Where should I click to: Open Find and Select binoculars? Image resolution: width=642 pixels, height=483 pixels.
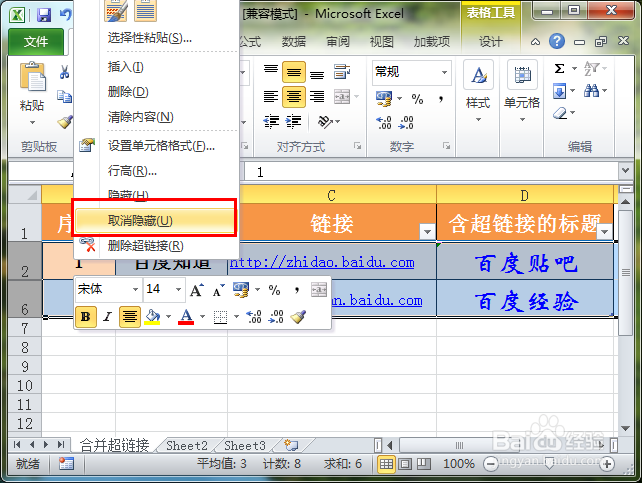[x=591, y=90]
